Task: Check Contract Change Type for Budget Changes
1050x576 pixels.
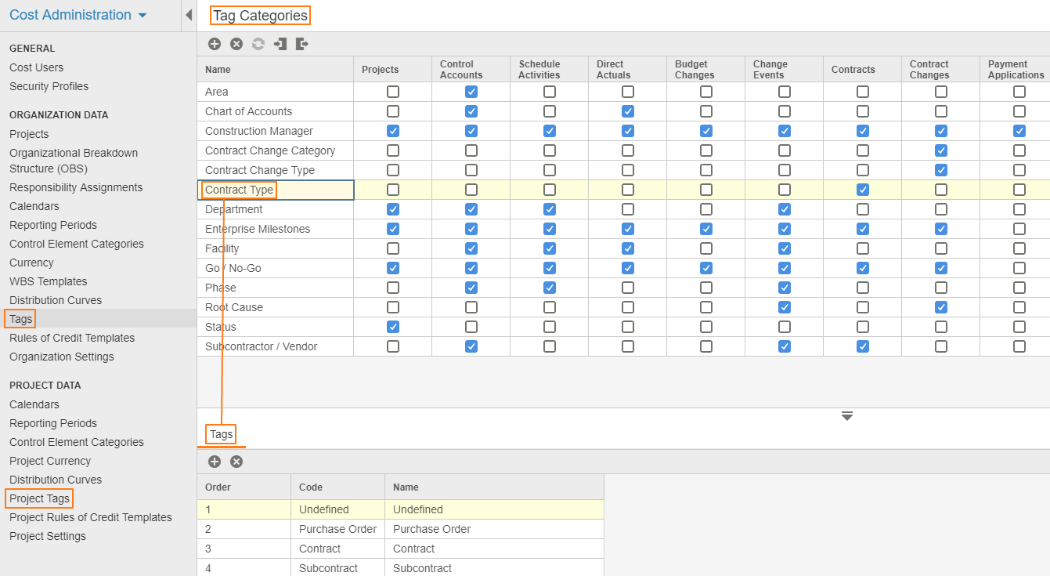Action: [706, 170]
